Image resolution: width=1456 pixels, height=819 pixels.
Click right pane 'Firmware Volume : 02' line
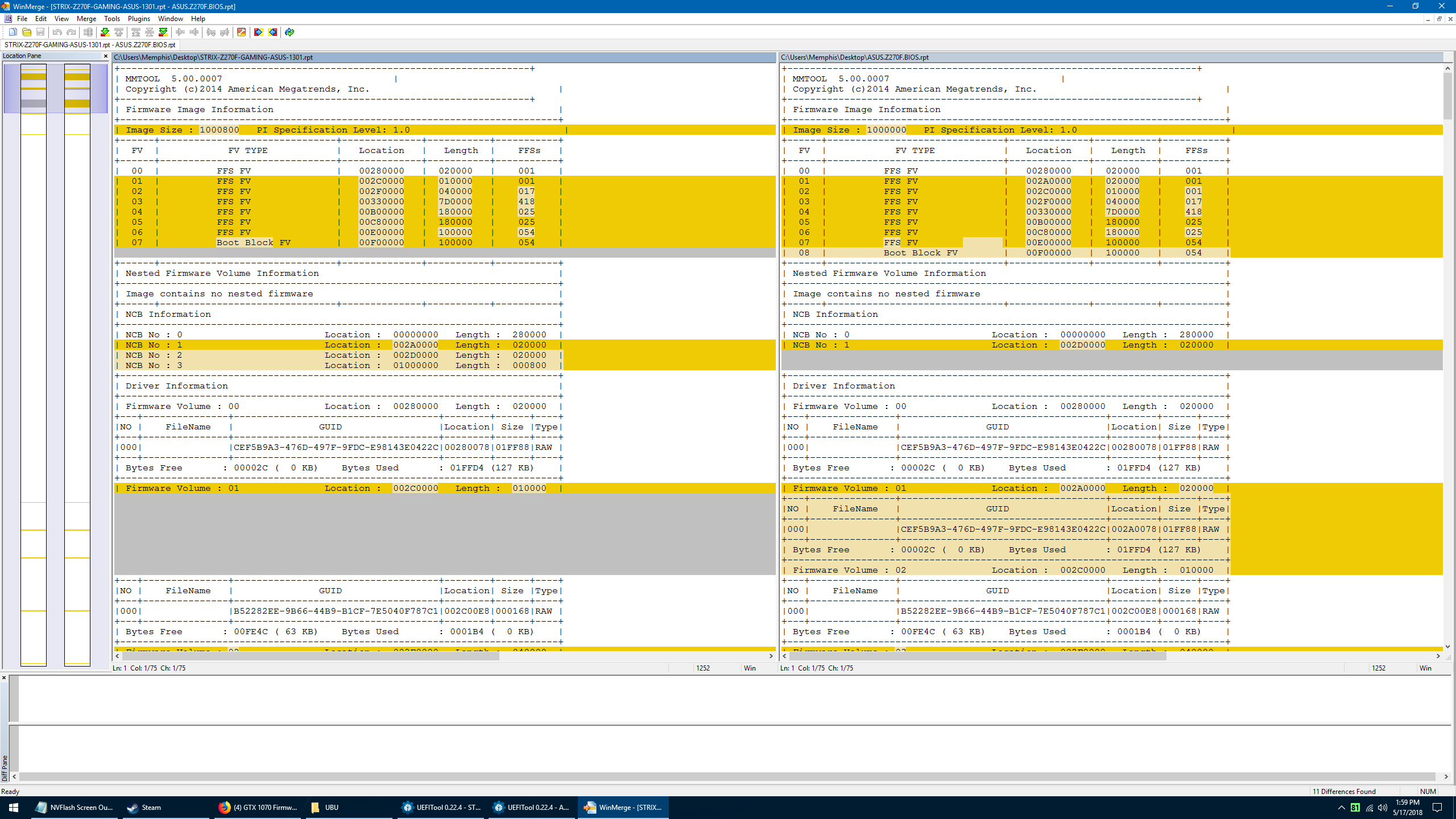1111,570
